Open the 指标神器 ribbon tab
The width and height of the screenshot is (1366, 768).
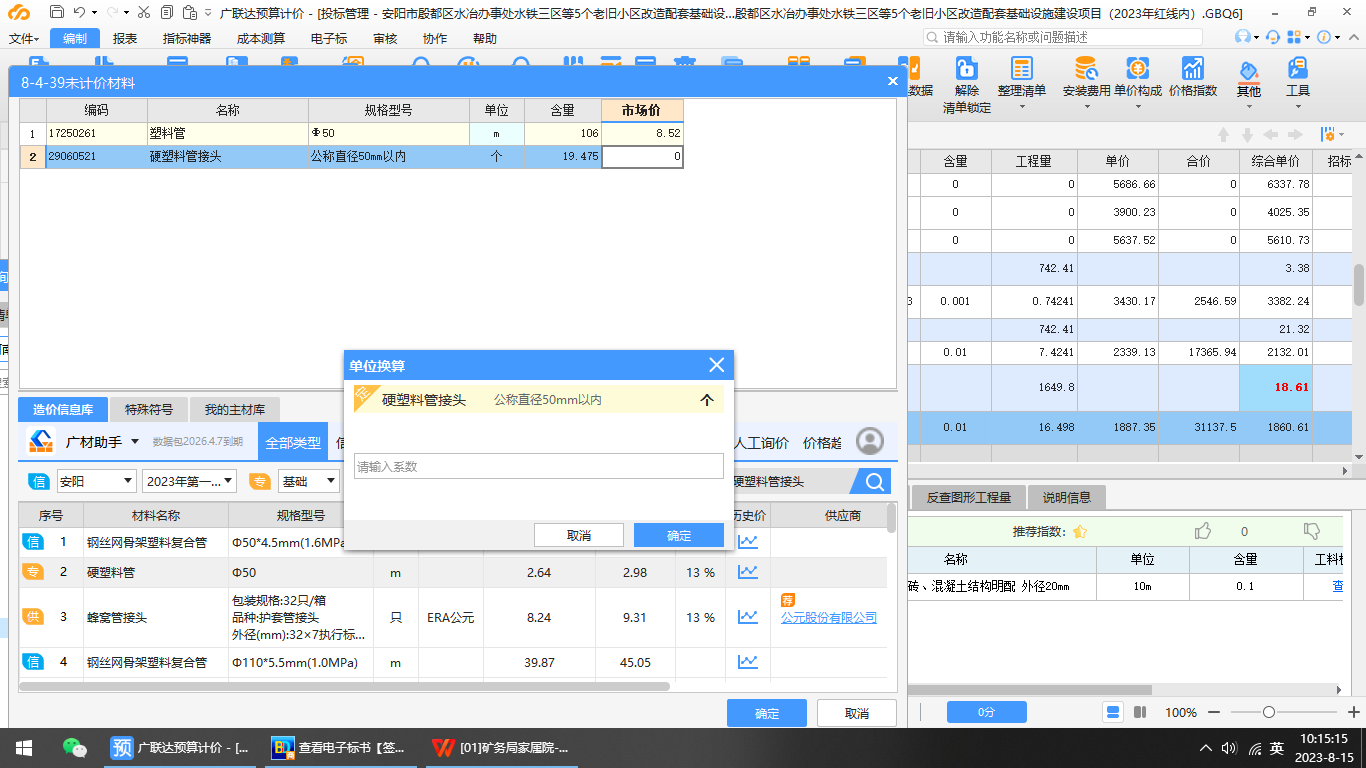tap(187, 38)
